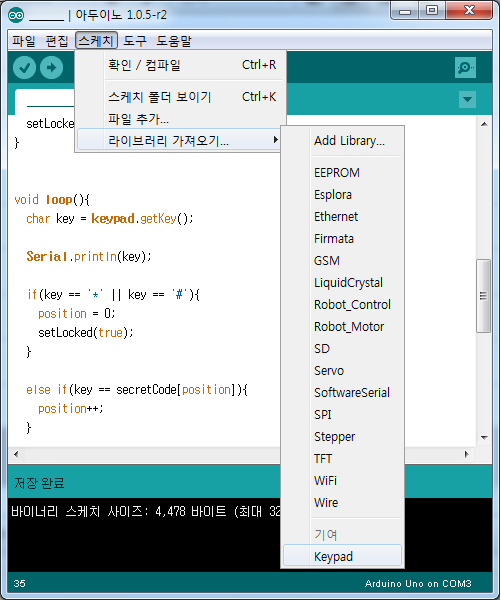Image resolution: width=501 pixels, height=600 pixels.
Task: Click the editor scroll down arrow
Action: coord(484,437)
